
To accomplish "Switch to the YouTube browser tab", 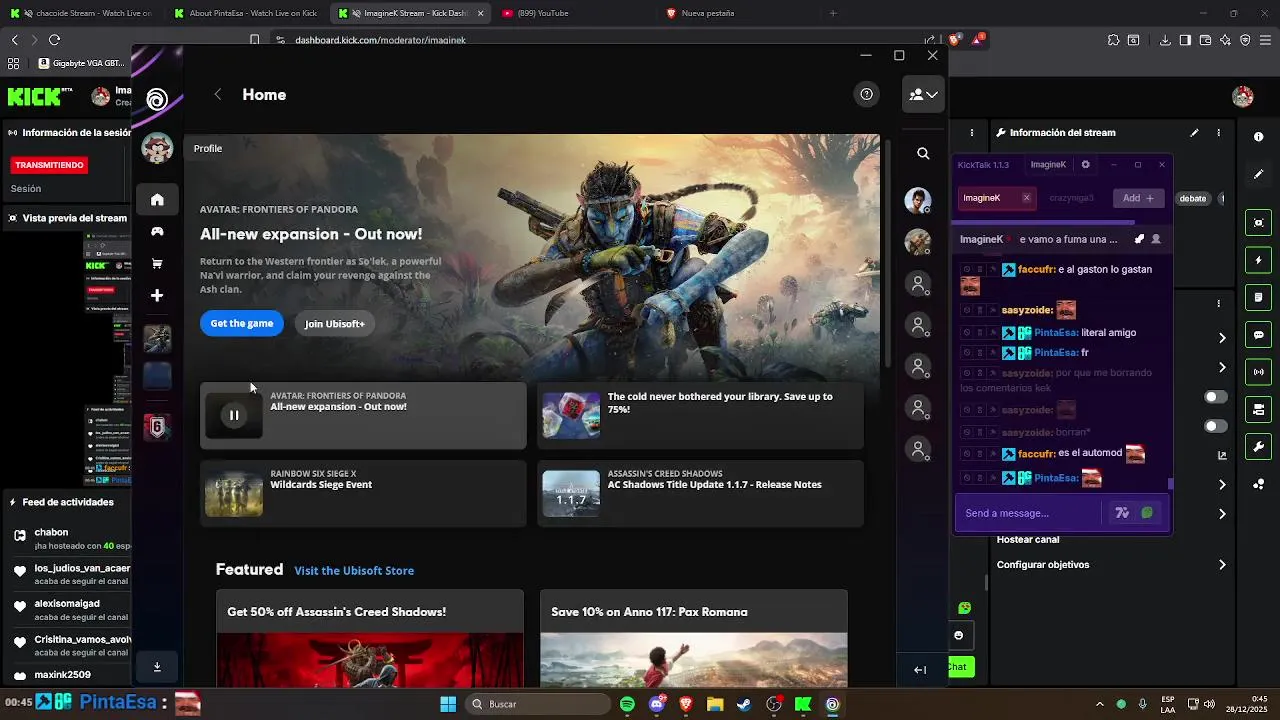I will tap(572, 13).
